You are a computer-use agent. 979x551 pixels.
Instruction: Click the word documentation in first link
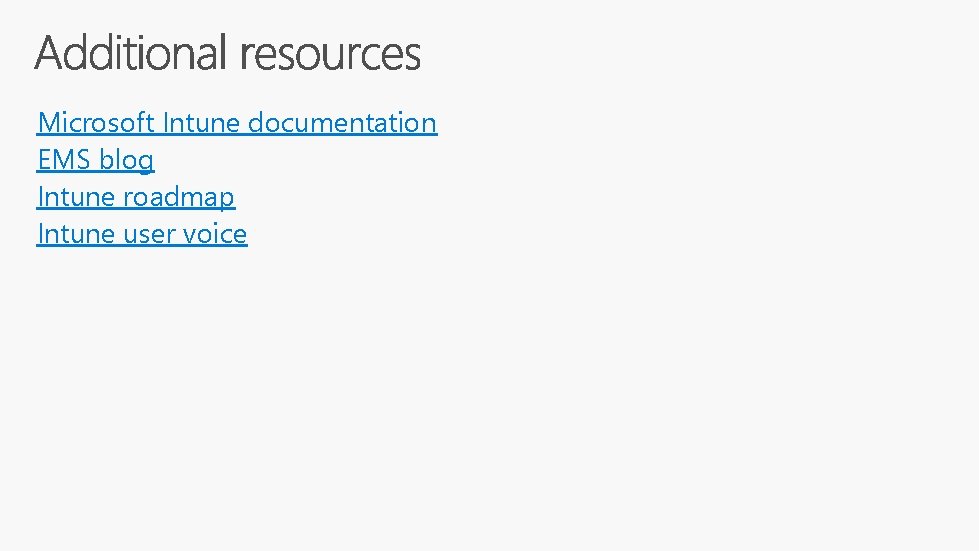[x=343, y=122]
